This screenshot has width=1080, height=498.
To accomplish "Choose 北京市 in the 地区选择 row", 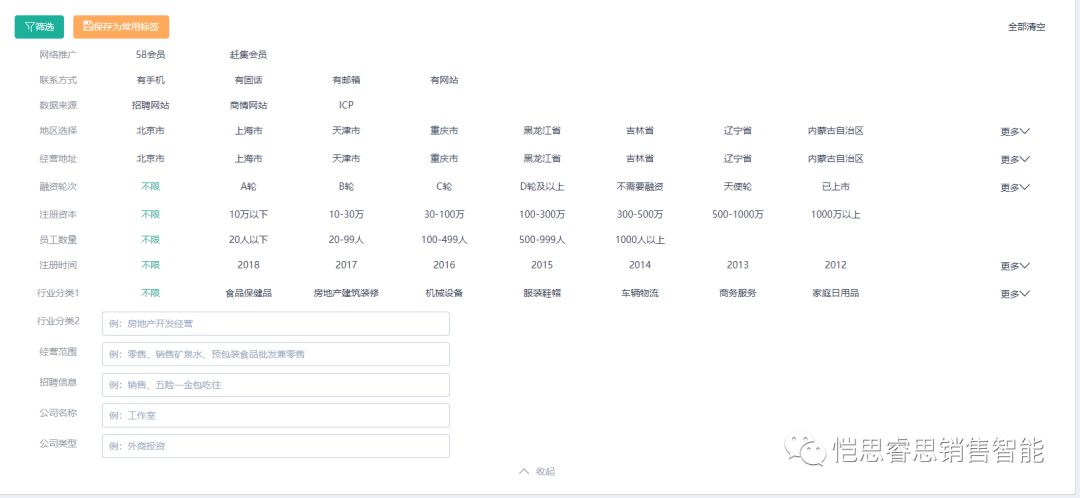I will click(151, 130).
